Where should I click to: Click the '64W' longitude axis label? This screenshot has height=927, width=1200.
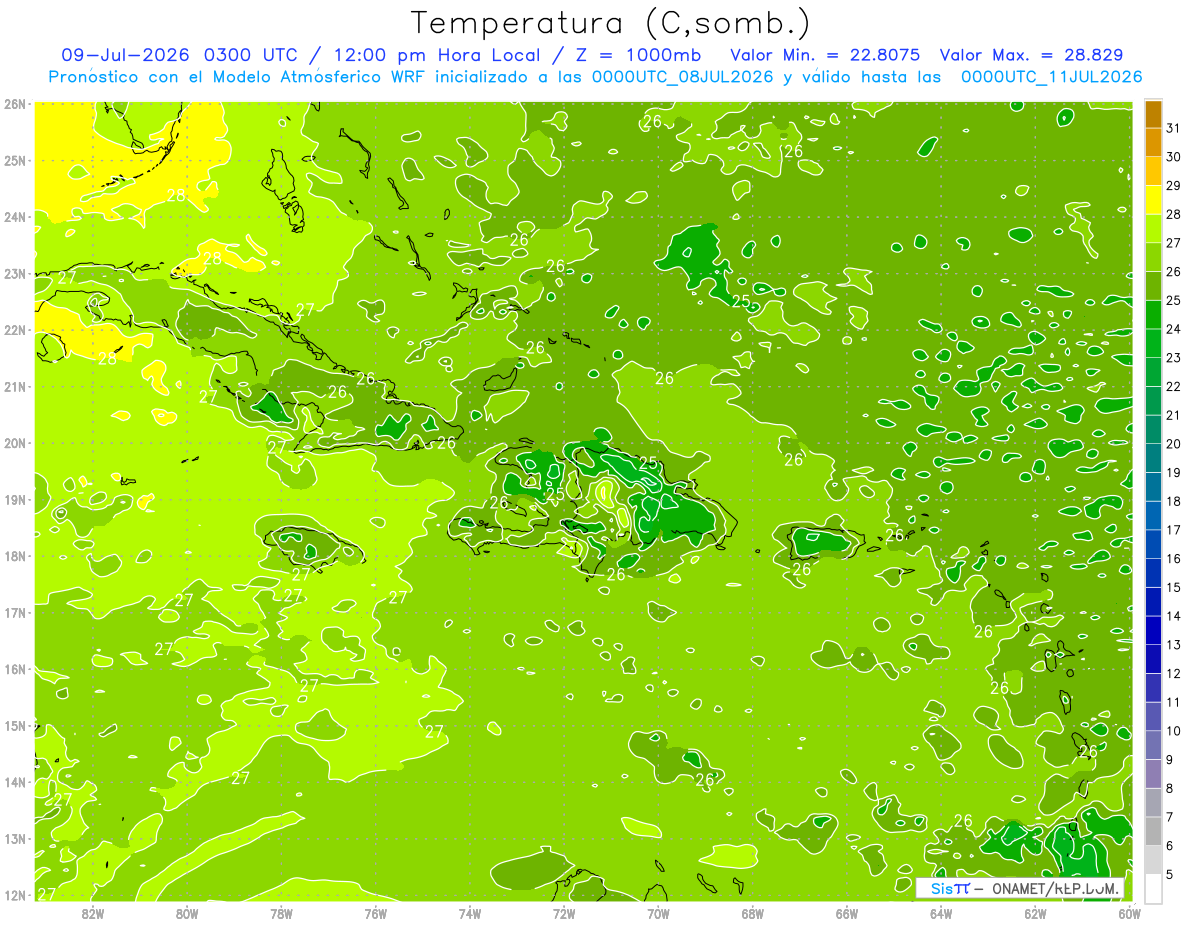tap(941, 912)
